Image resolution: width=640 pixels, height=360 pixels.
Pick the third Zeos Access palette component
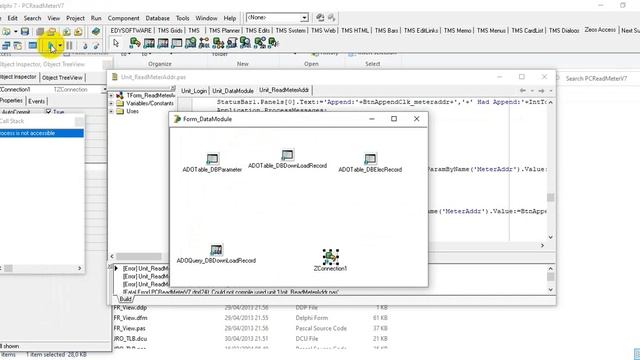(163, 43)
